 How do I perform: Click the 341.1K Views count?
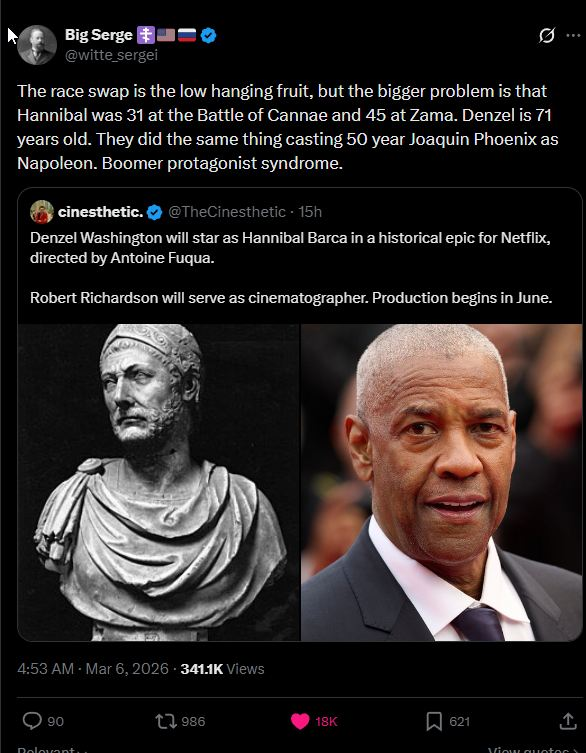tap(222, 669)
